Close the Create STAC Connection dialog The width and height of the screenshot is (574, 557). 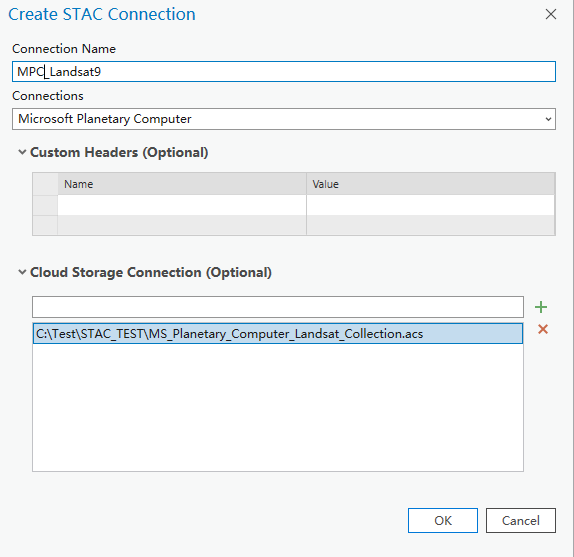point(551,14)
